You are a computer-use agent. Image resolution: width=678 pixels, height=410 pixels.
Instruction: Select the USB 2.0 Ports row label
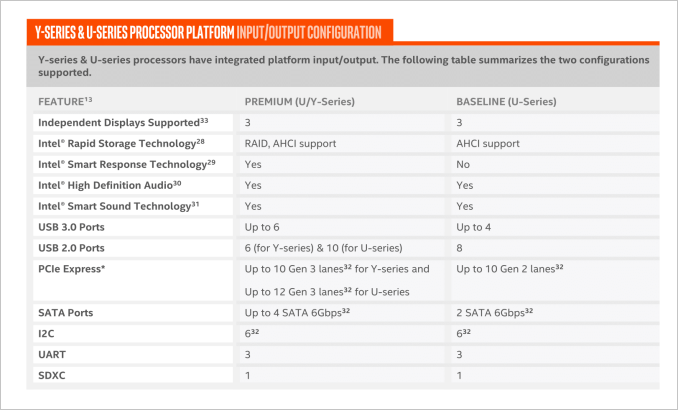pyautogui.click(x=71, y=248)
